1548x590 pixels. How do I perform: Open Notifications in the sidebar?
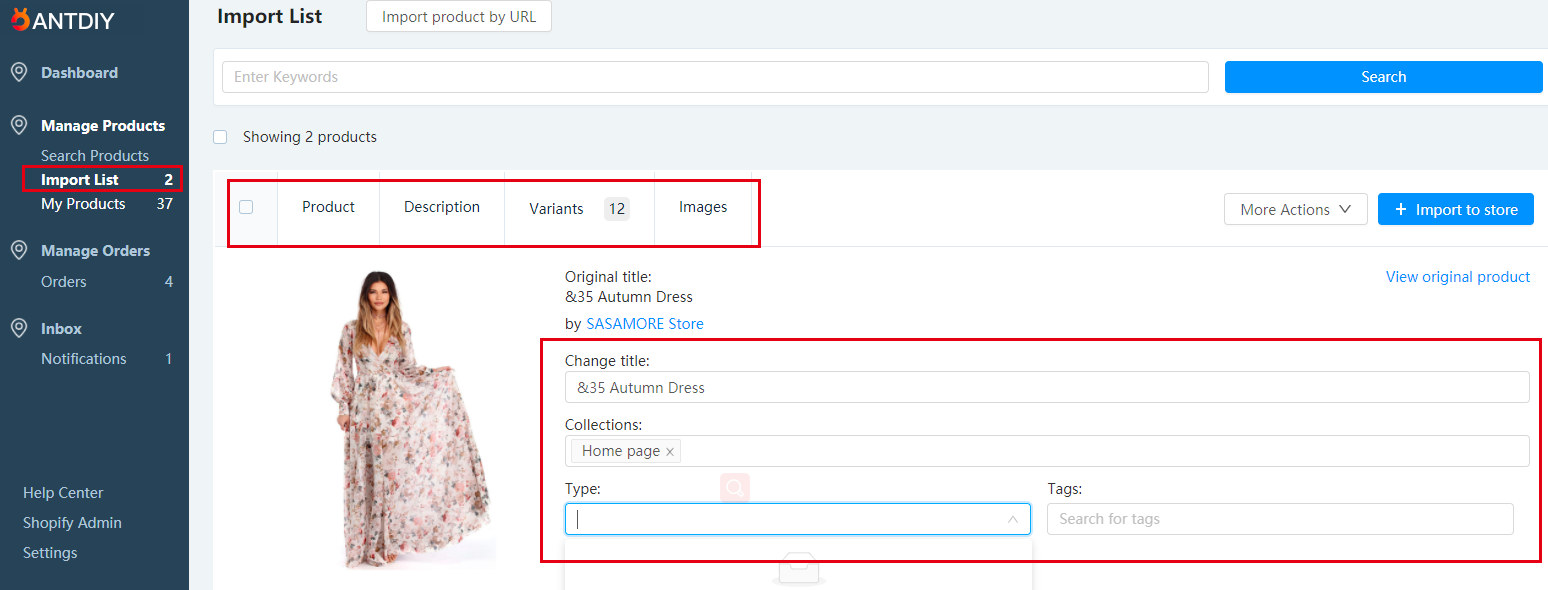click(x=84, y=359)
